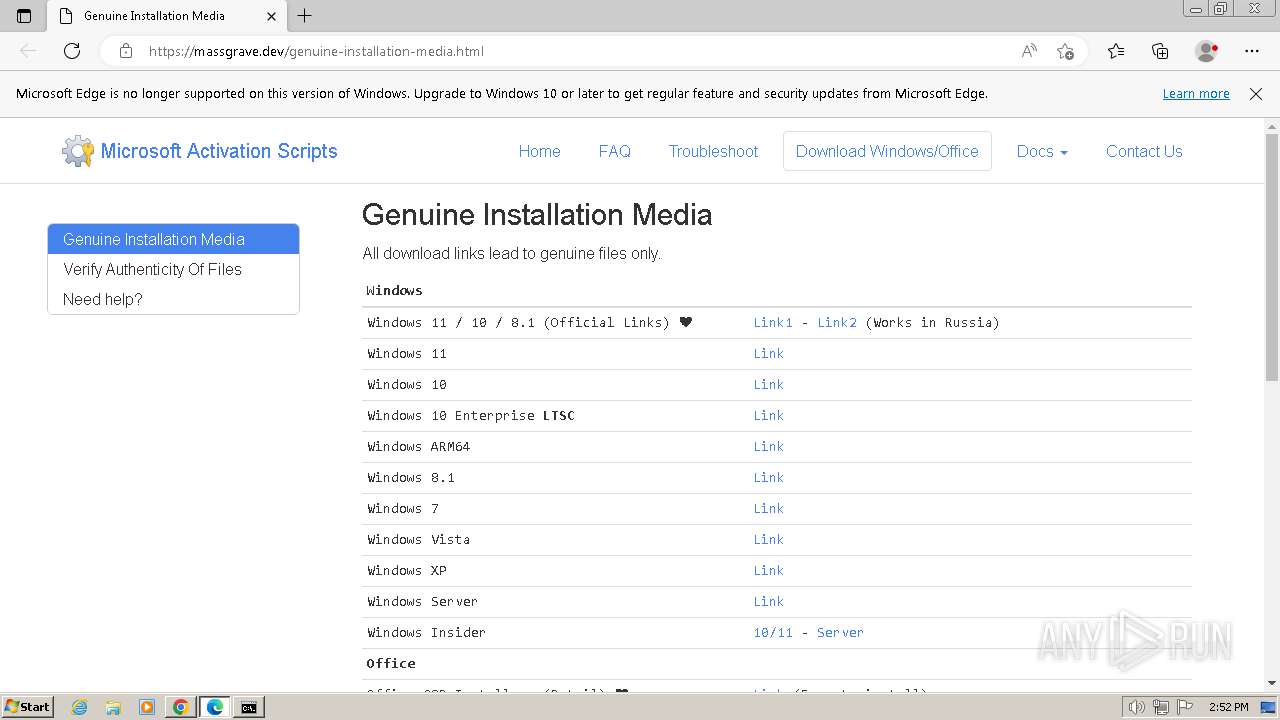This screenshot has height=720, width=1280.
Task: Open Microsoft Activation Scripts home title
Action: [219, 151]
